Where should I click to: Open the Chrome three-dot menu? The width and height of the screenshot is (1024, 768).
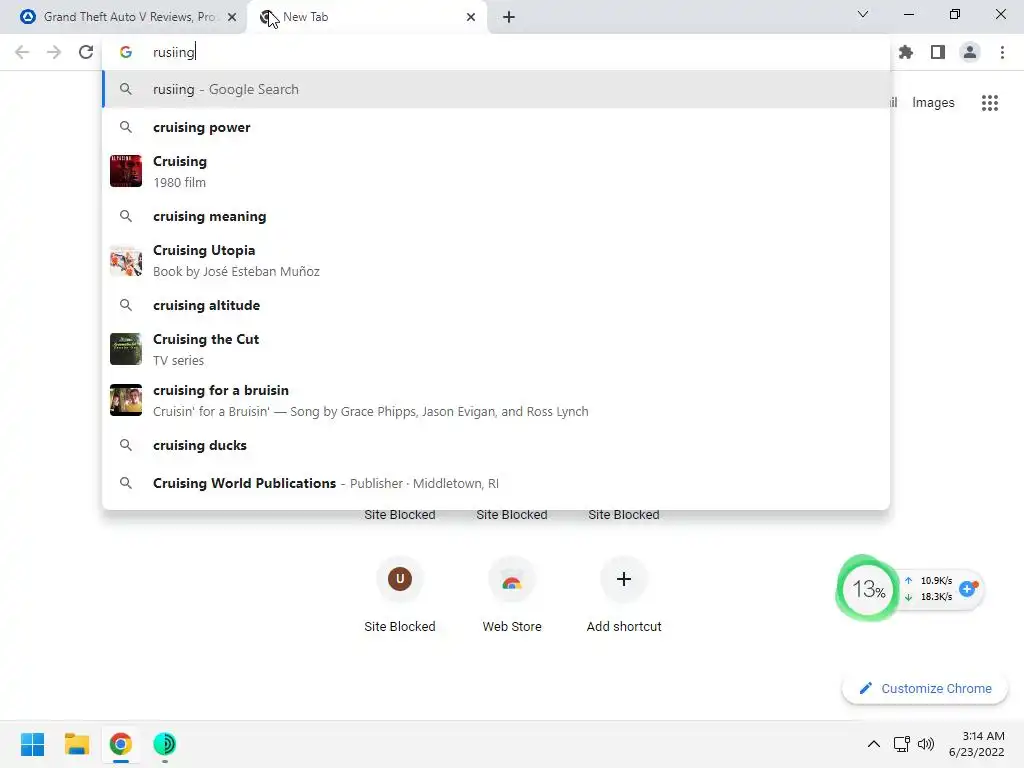(1002, 52)
